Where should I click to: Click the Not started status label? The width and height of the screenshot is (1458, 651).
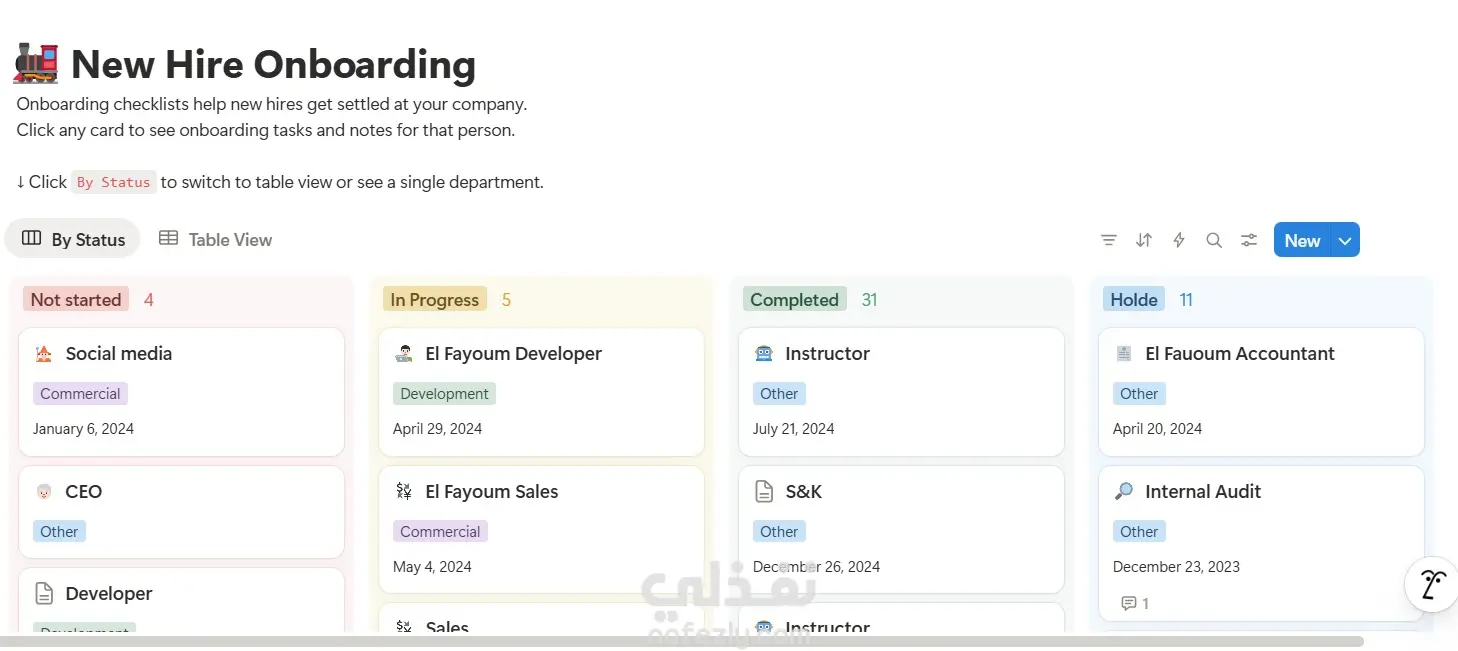point(76,299)
